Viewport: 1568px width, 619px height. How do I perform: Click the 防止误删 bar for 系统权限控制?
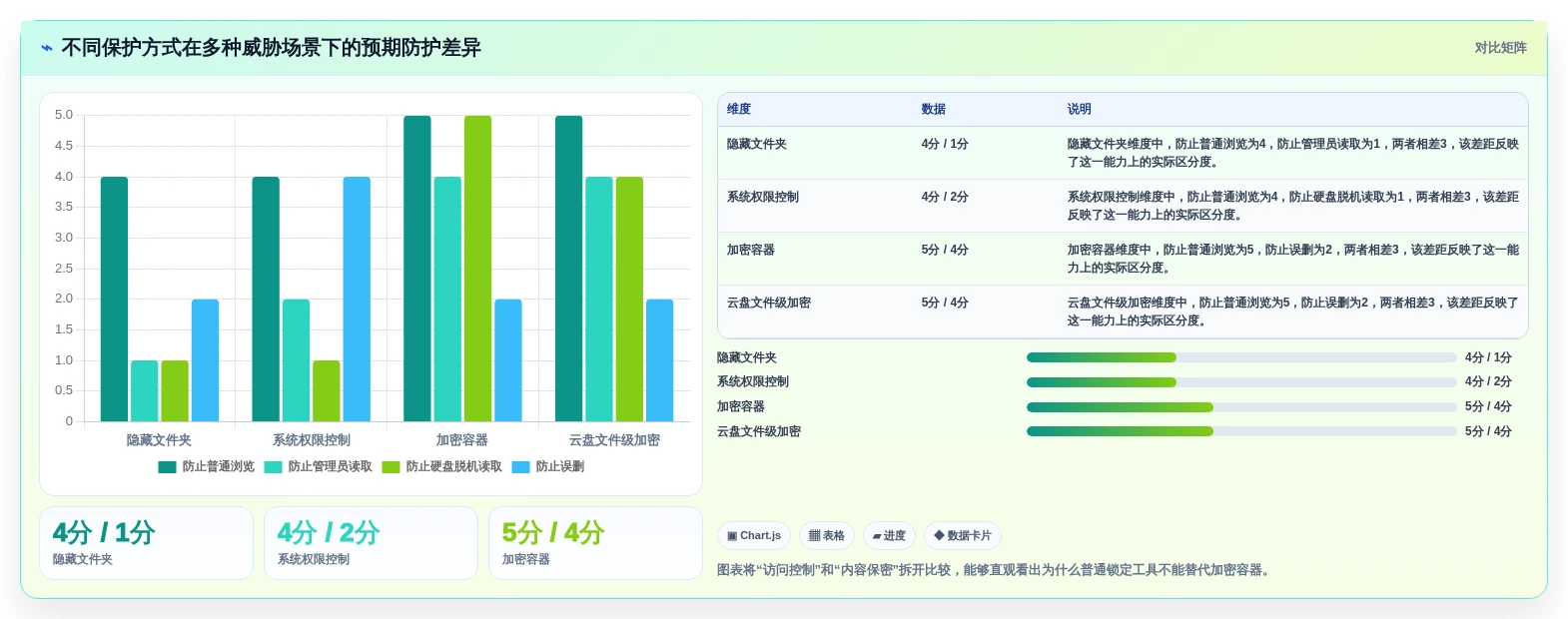pyautogui.click(x=357, y=299)
